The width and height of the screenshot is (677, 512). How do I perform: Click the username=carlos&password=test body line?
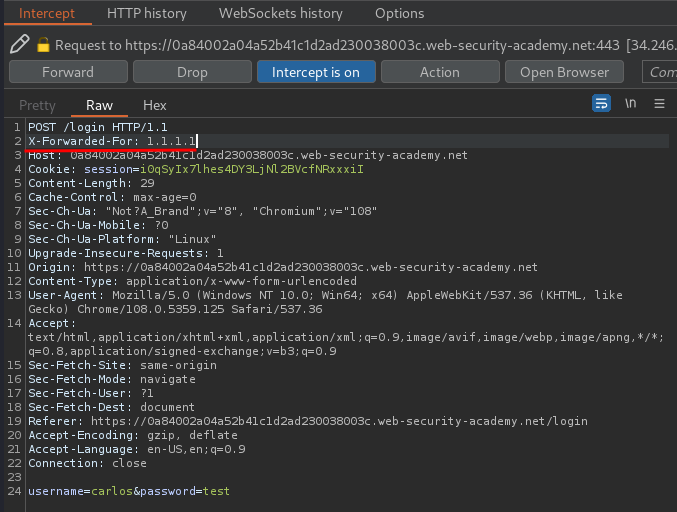click(x=129, y=491)
